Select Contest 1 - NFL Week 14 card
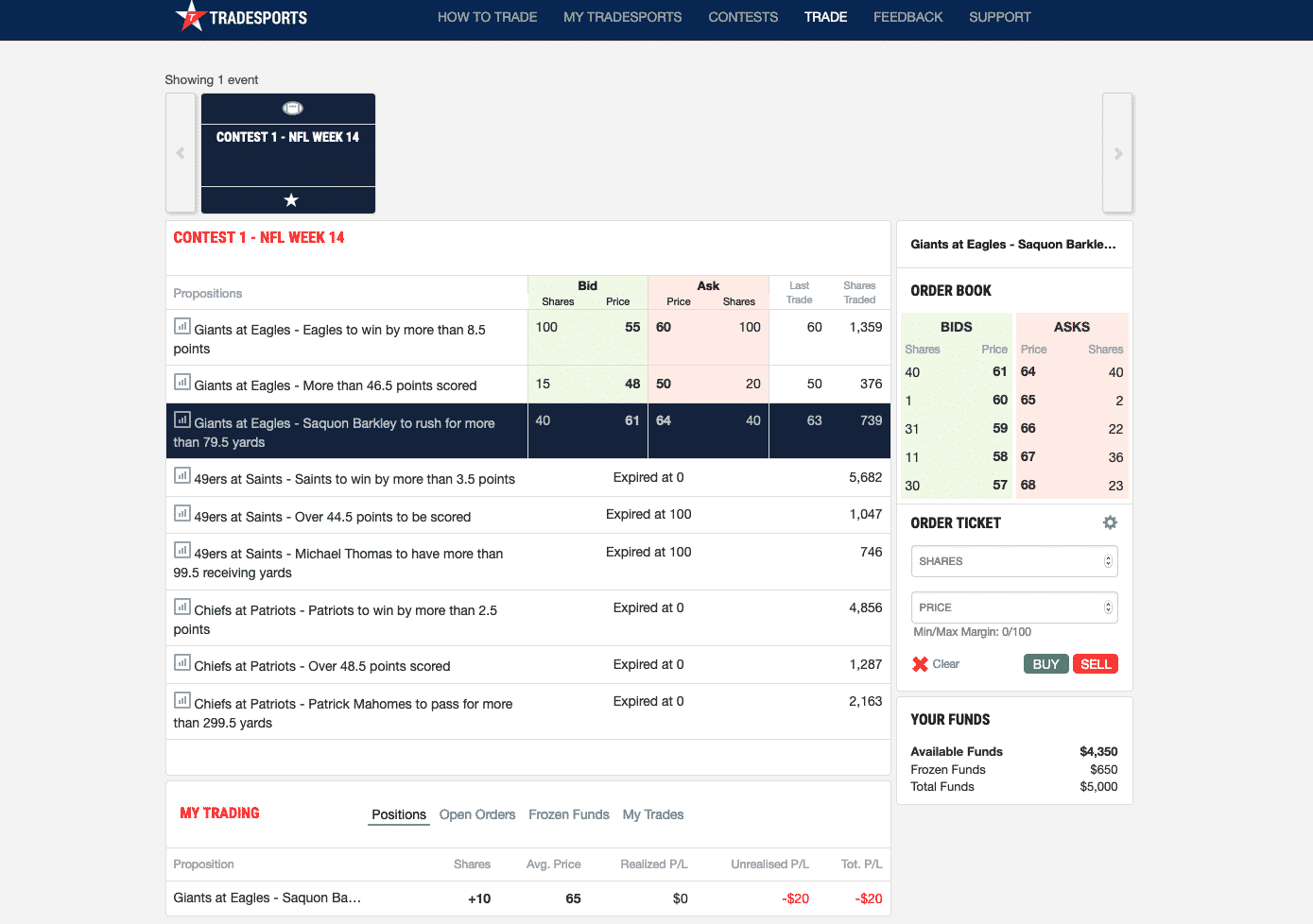This screenshot has height=924, width=1313. 288,153
